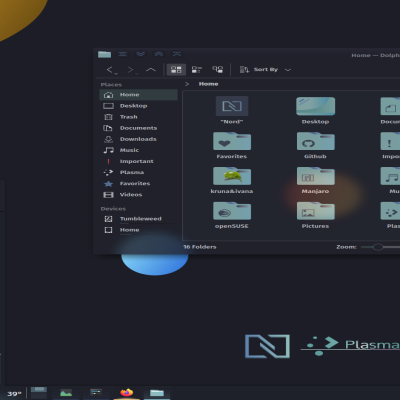Open Desktop in Places sidebar
The height and width of the screenshot is (400, 400).
click(x=138, y=106)
